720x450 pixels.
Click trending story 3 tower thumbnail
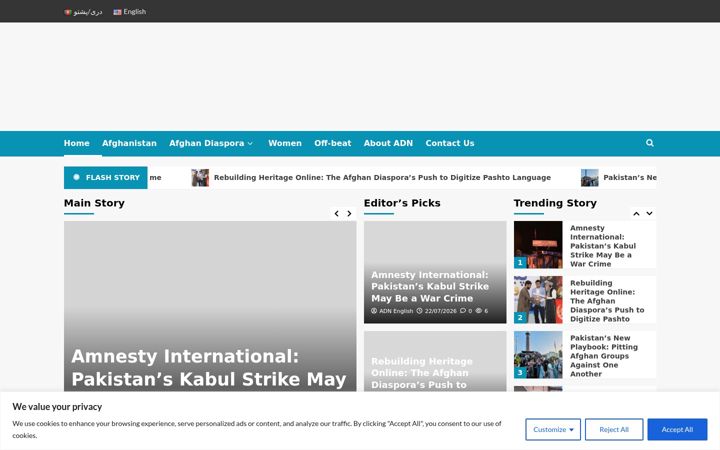pyautogui.click(x=538, y=355)
